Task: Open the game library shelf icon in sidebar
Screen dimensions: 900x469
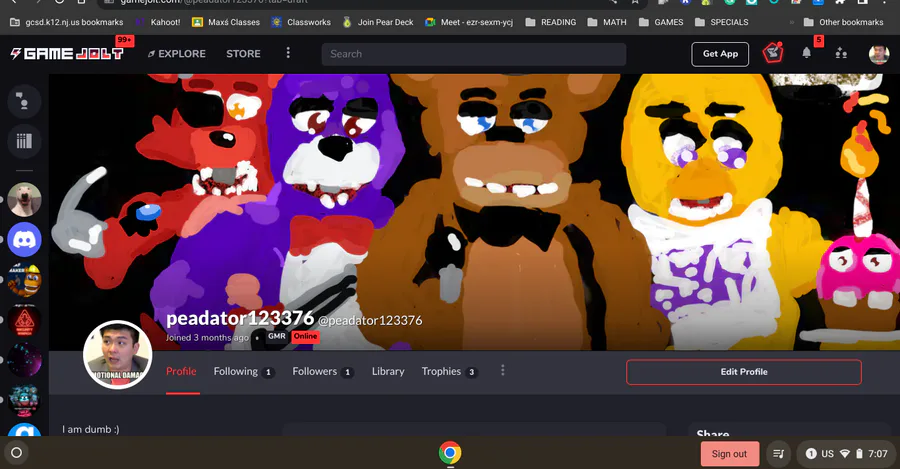Action: [24, 141]
